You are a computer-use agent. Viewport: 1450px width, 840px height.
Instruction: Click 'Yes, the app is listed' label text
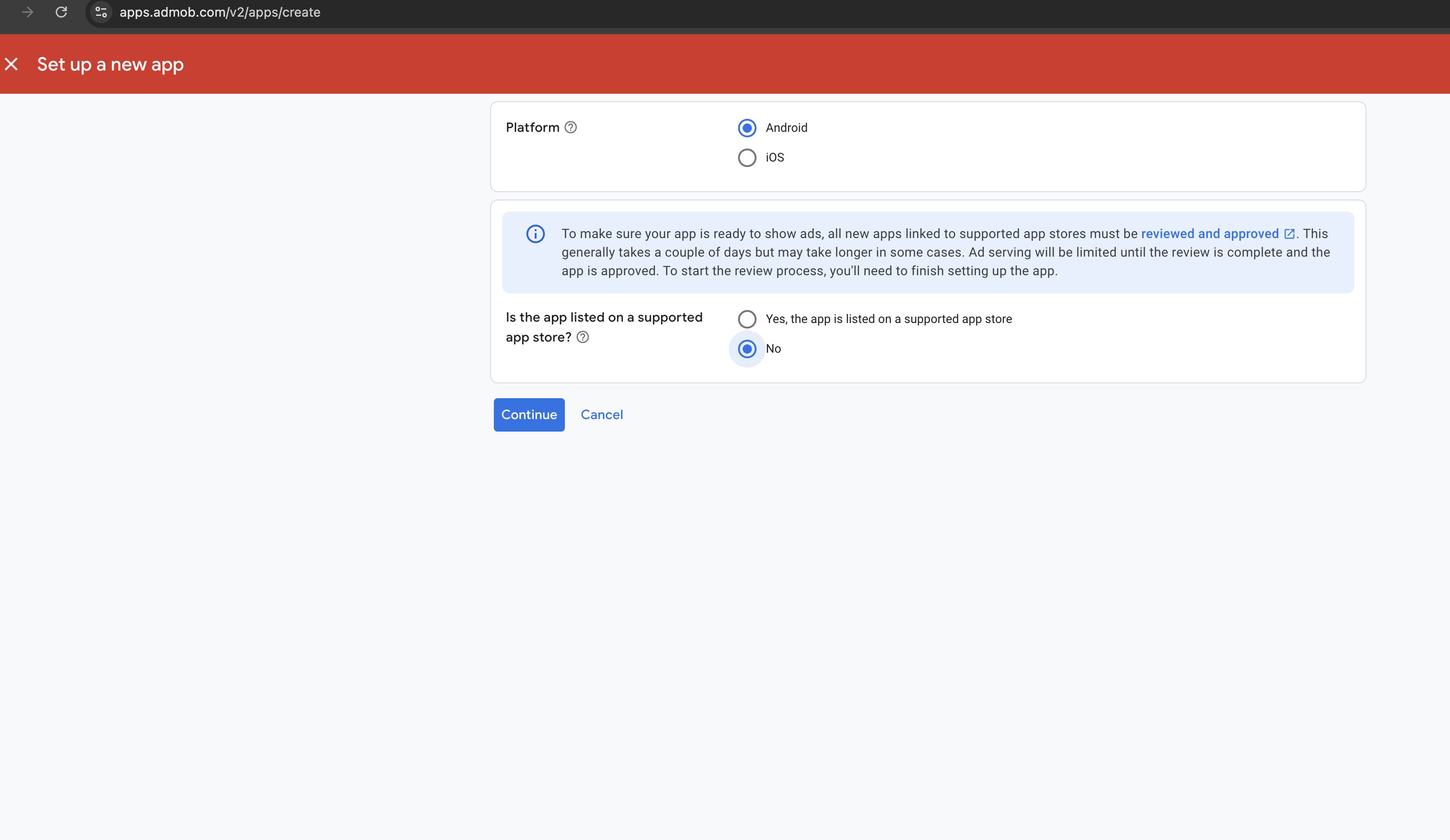coord(888,319)
